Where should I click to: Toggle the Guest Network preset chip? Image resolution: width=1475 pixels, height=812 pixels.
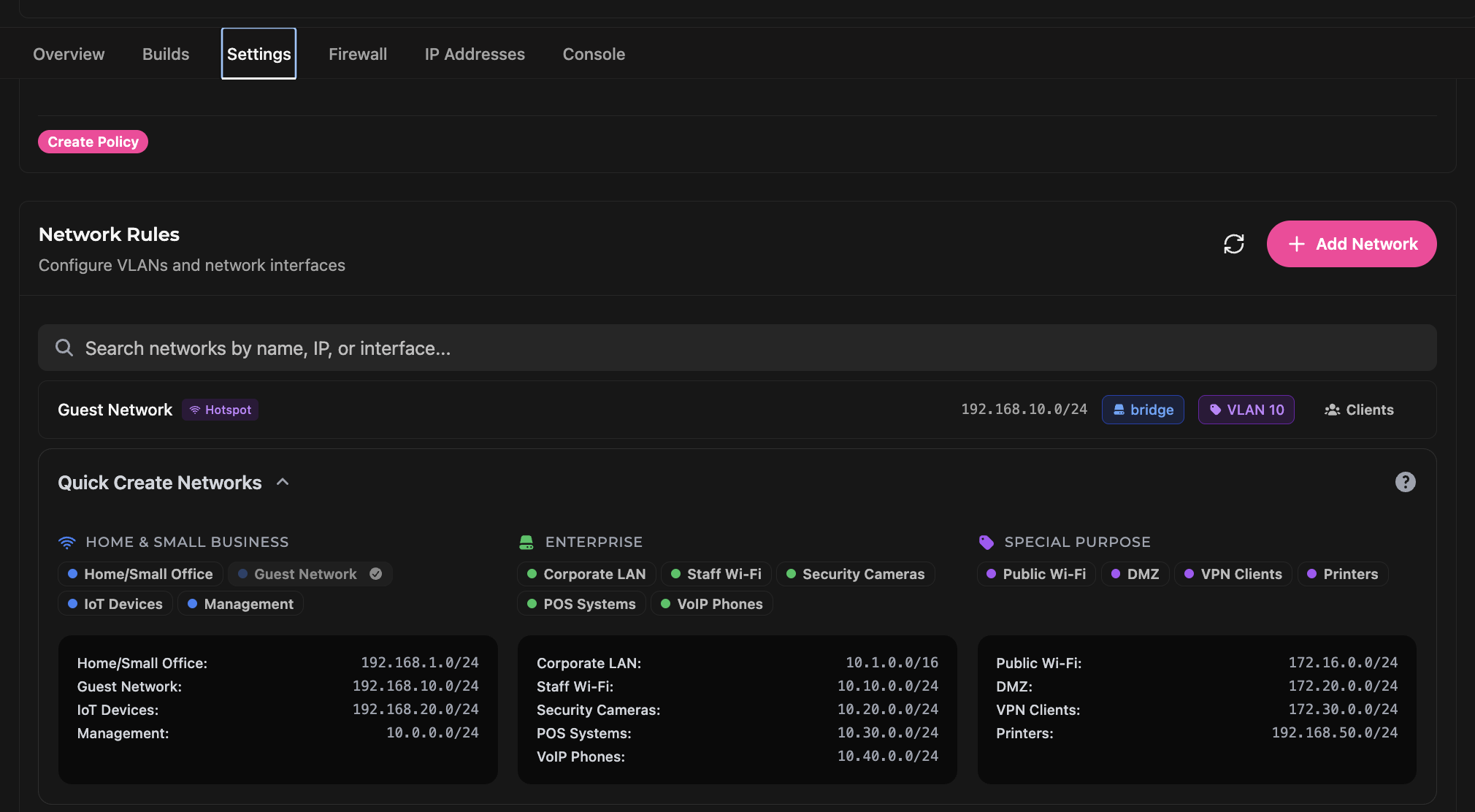(310, 574)
